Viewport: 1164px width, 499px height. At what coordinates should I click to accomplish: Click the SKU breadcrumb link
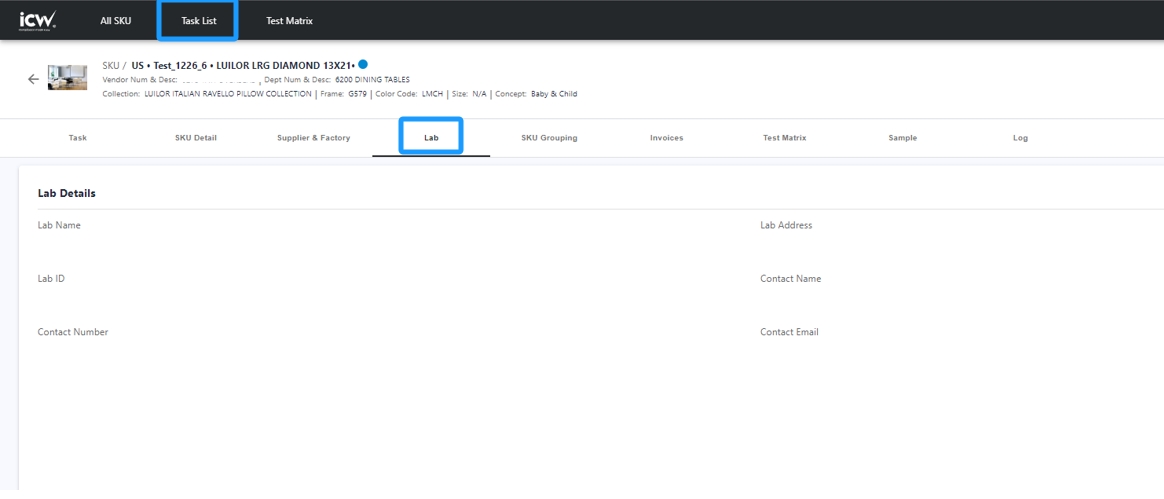pyautogui.click(x=110, y=66)
